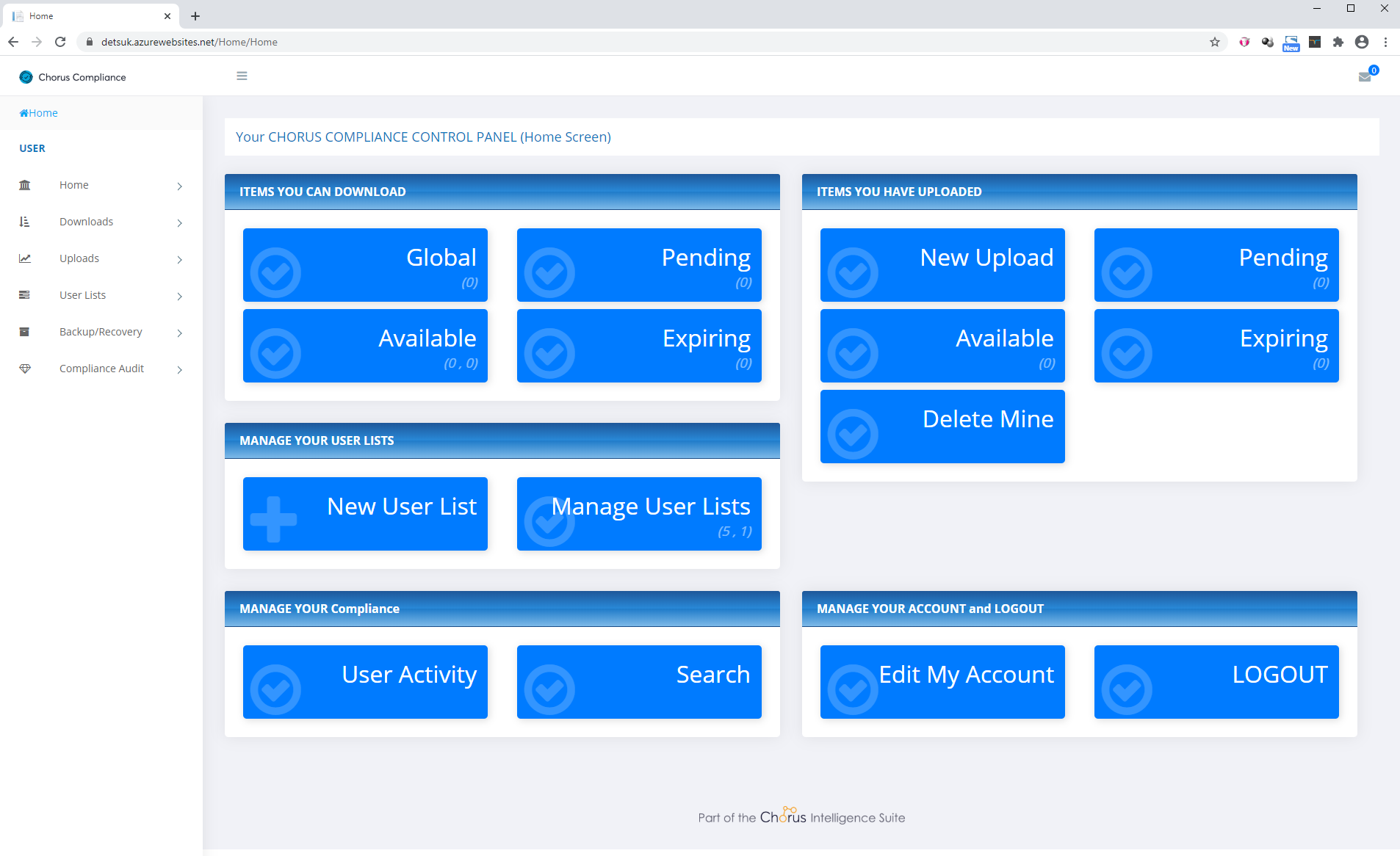
Task: Open Pending items you can download
Action: (x=639, y=265)
